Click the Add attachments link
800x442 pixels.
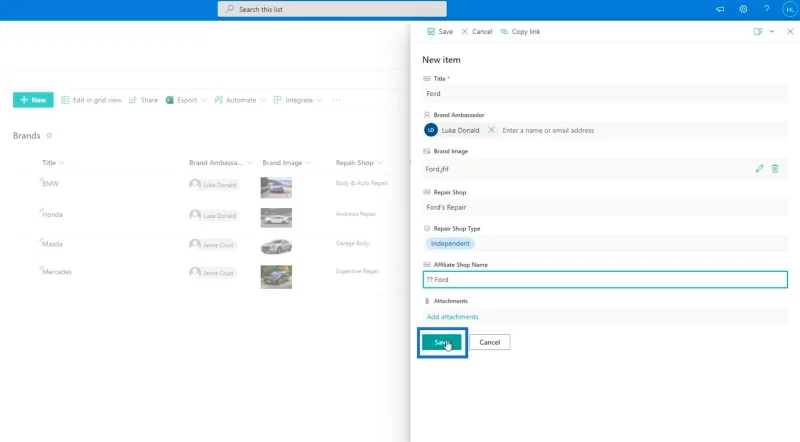tap(452, 317)
